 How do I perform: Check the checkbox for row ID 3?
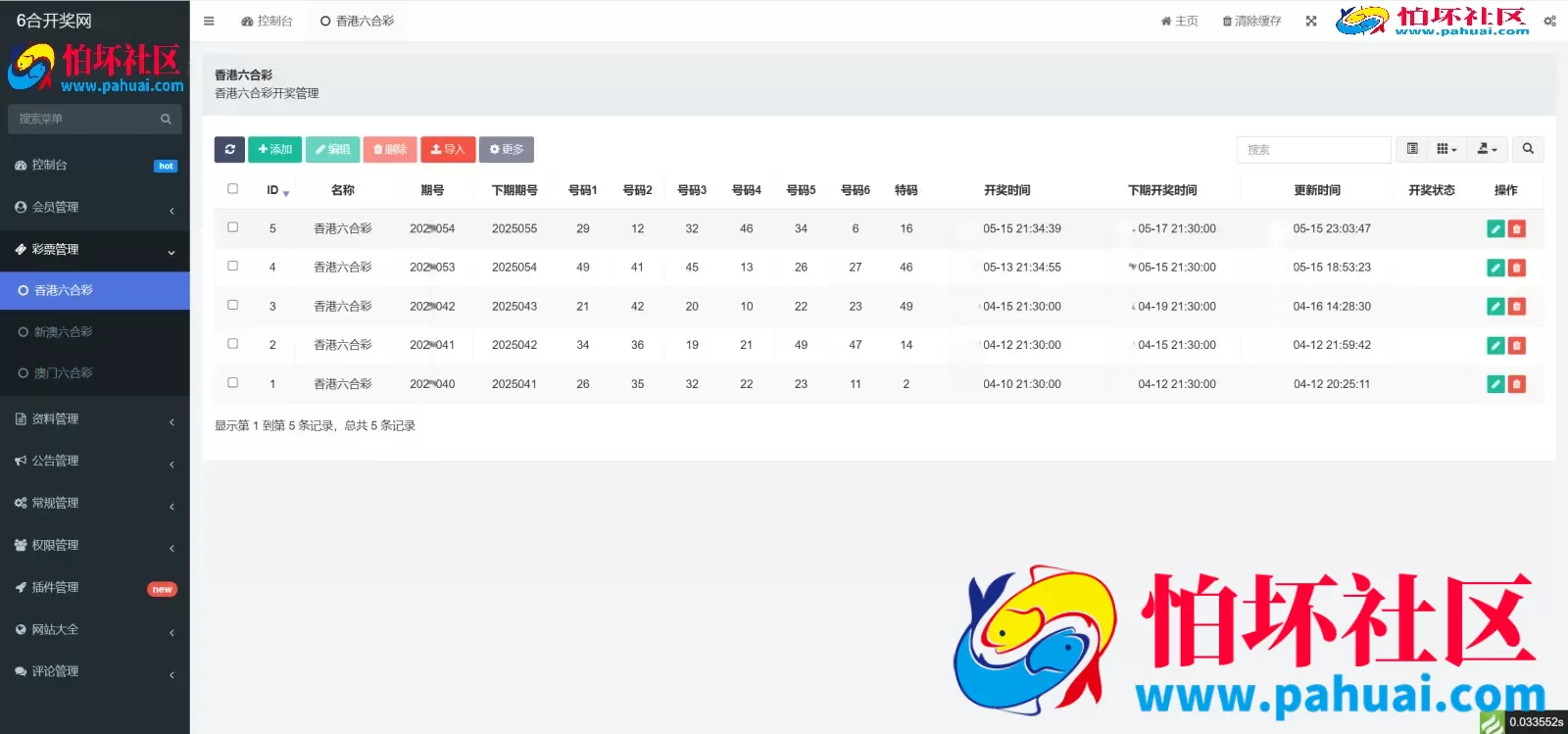(232, 305)
